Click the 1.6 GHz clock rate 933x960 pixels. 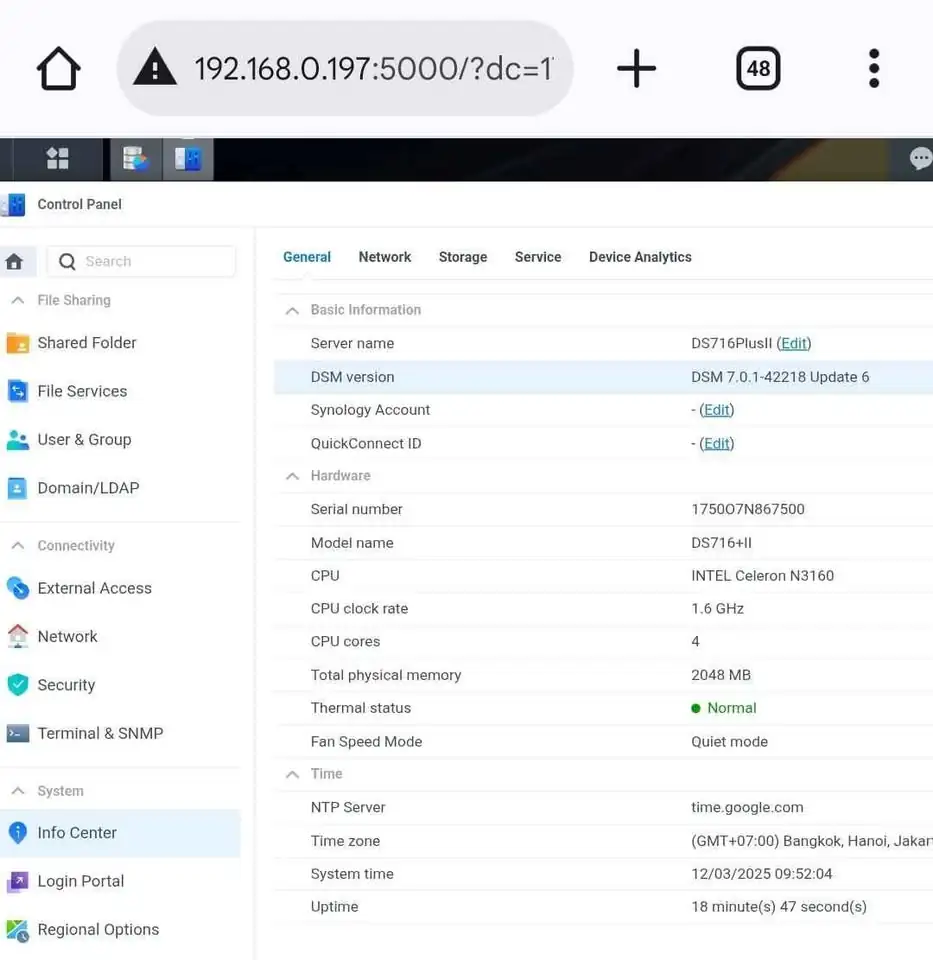718,609
